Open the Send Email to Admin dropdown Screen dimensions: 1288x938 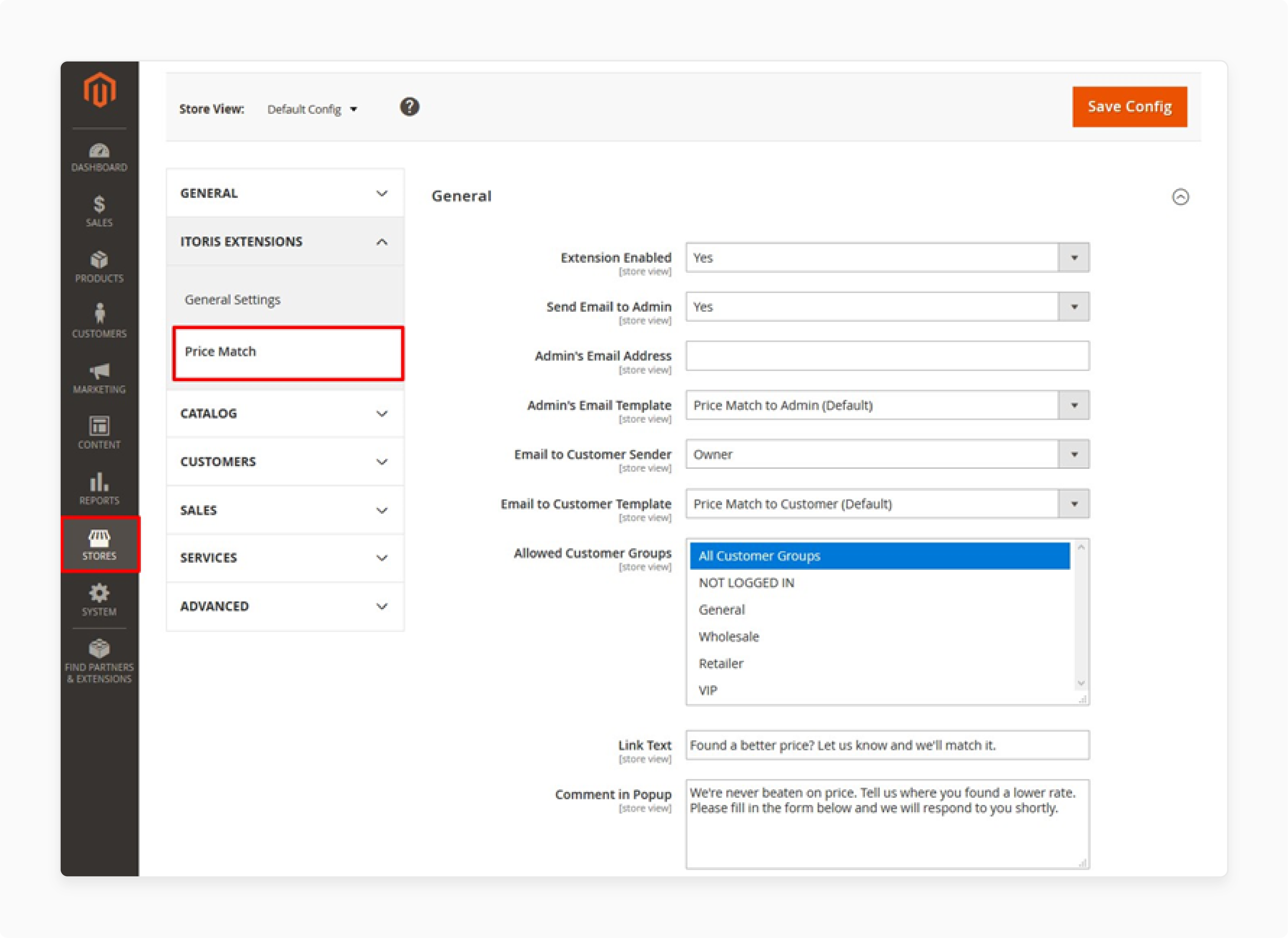(887, 307)
